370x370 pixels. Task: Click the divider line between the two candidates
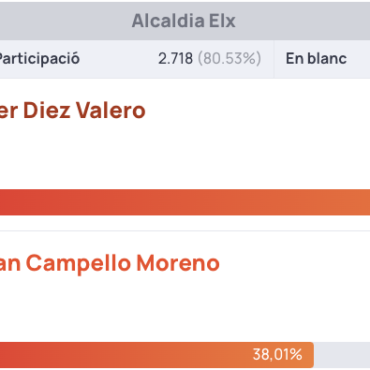pos(185,230)
